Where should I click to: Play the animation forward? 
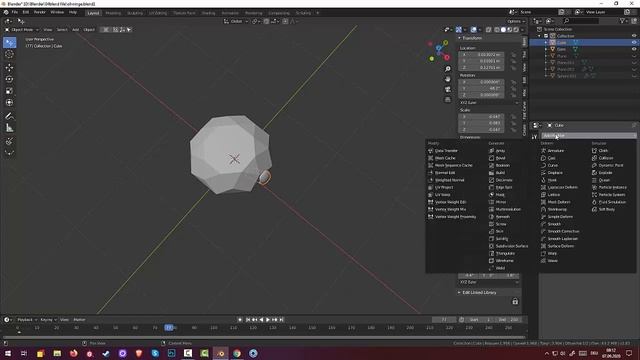pyautogui.click(x=268, y=320)
